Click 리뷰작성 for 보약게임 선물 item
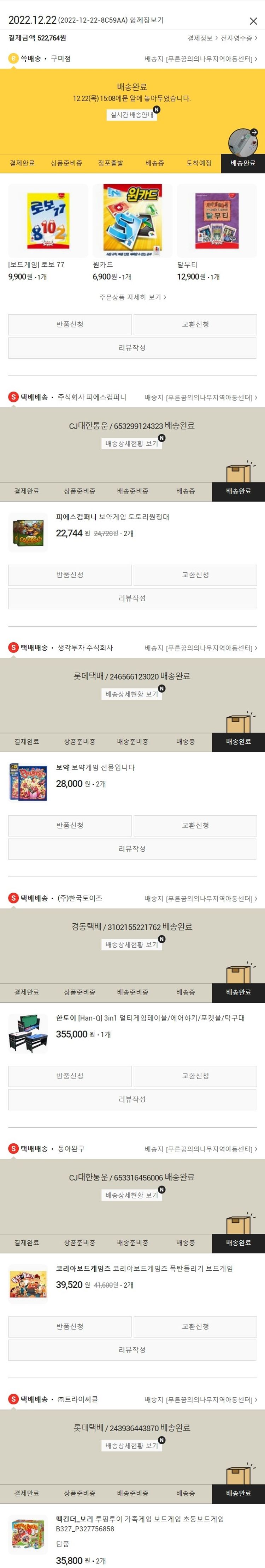Image resolution: width=265 pixels, height=1568 pixels. click(x=132, y=849)
